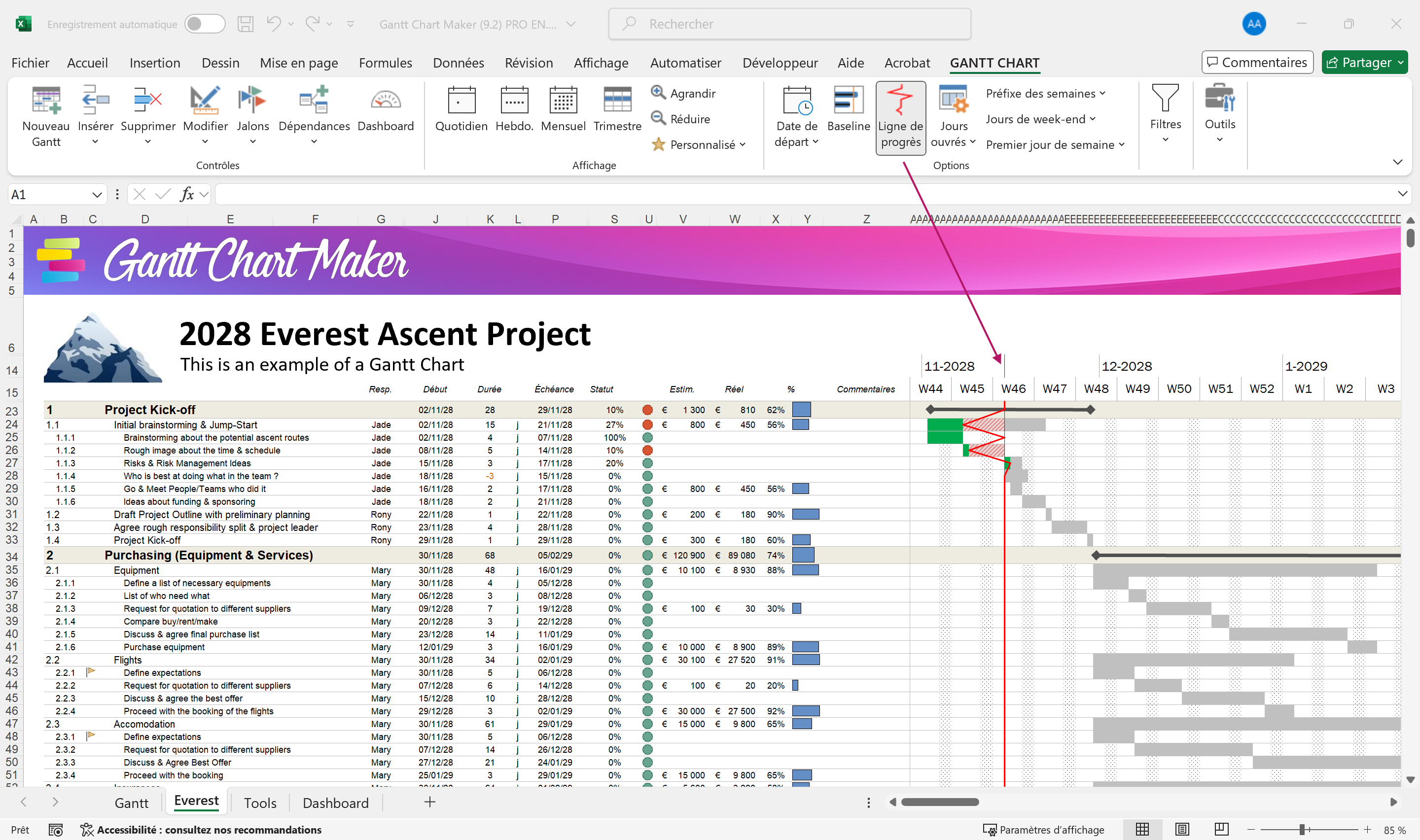
Task: Click the Nouveau Gantt icon
Action: 46,101
